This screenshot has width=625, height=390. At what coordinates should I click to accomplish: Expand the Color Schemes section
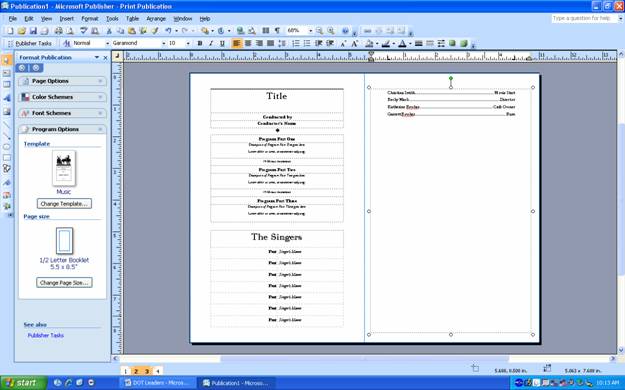tap(62, 97)
